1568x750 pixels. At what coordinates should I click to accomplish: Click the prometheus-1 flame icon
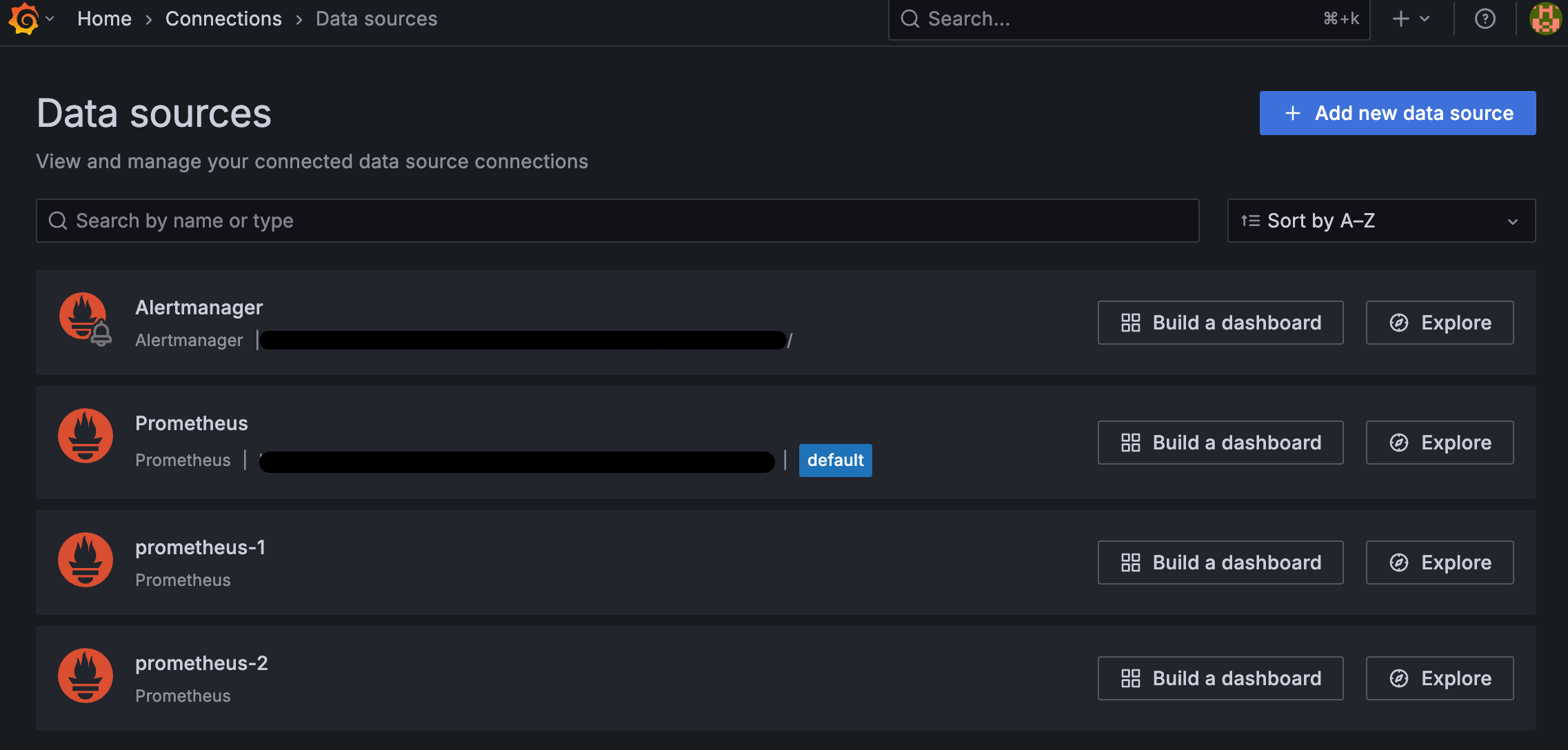85,560
